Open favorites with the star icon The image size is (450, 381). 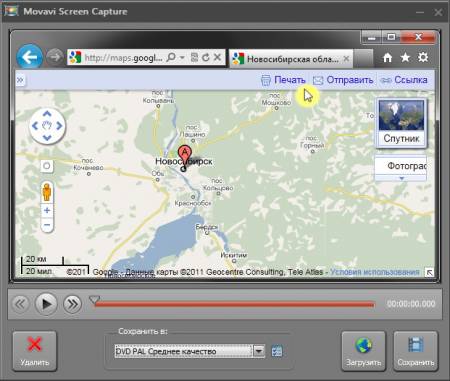pyautogui.click(x=405, y=57)
